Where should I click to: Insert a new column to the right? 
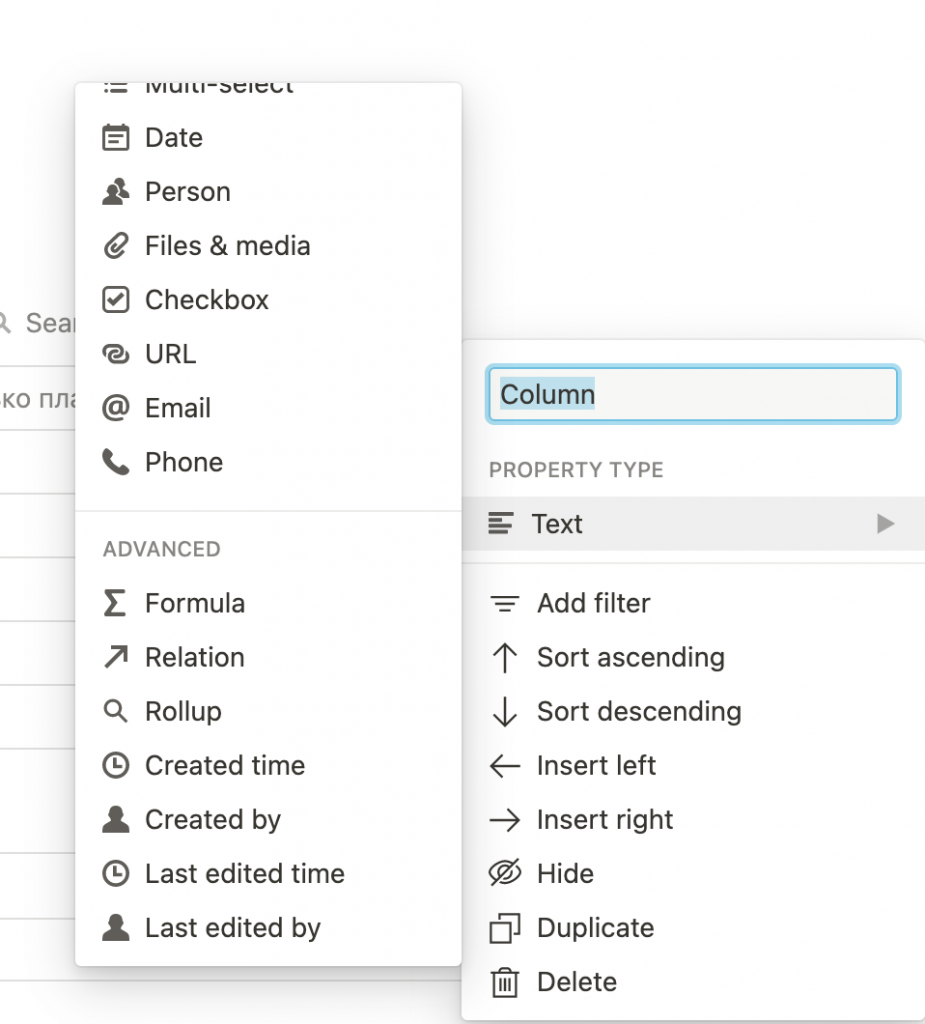point(604,820)
